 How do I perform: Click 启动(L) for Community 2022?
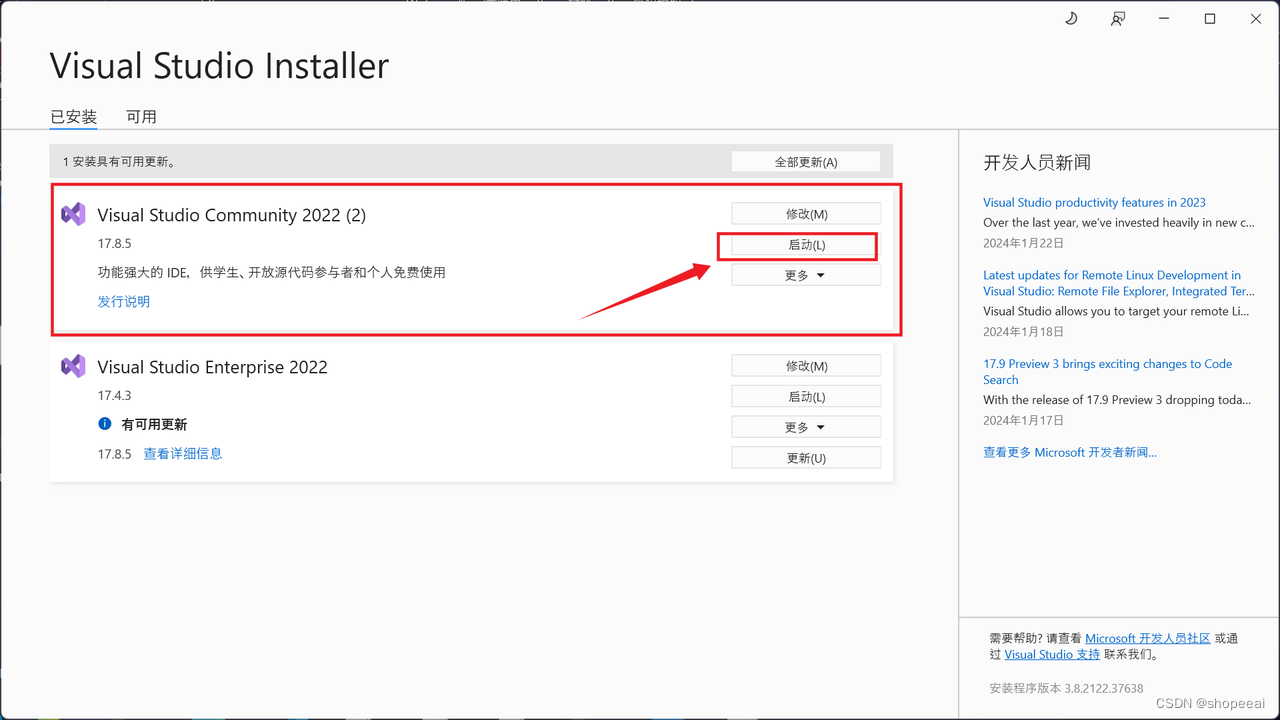(806, 245)
